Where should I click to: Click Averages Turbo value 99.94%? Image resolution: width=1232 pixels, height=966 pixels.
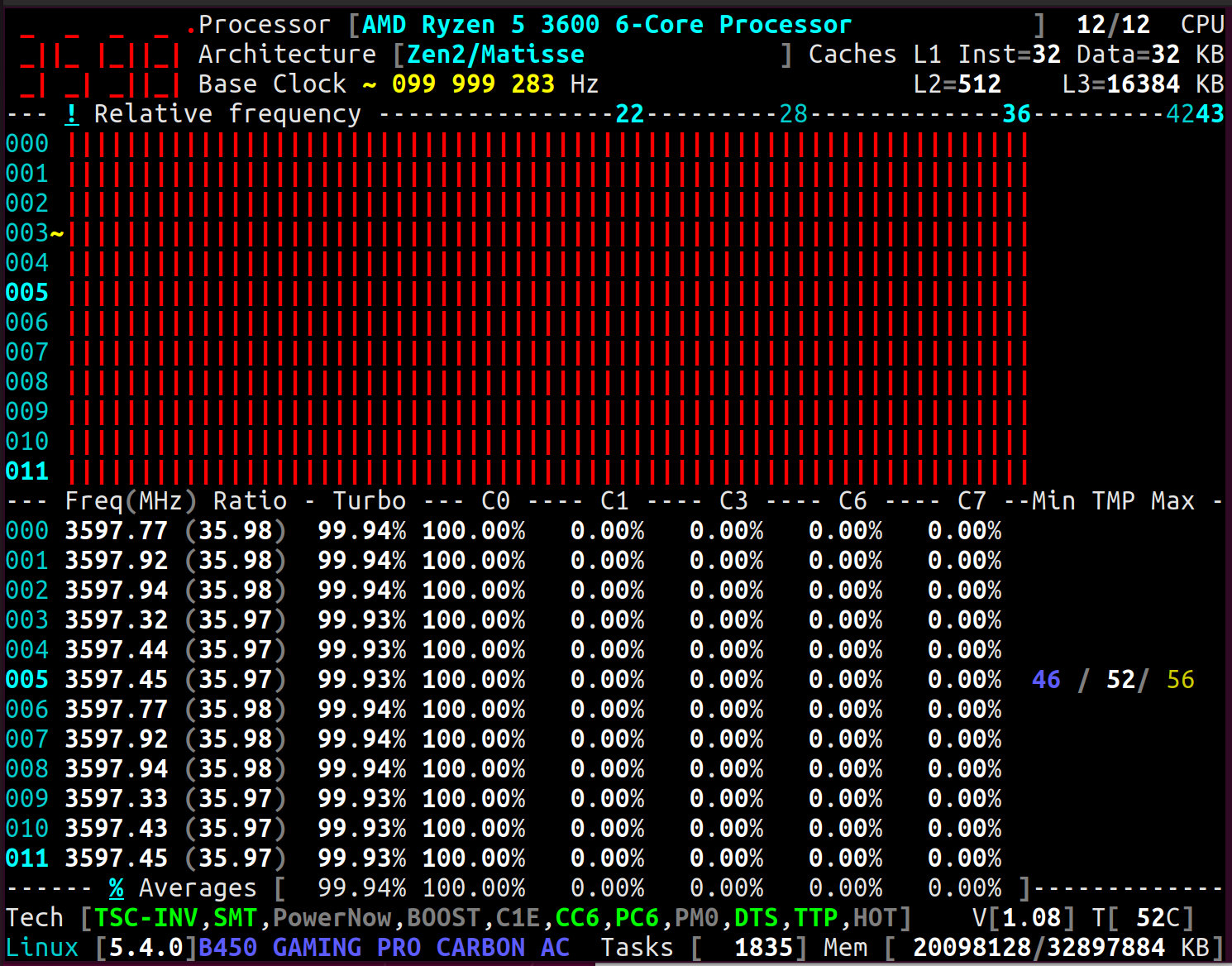click(361, 888)
